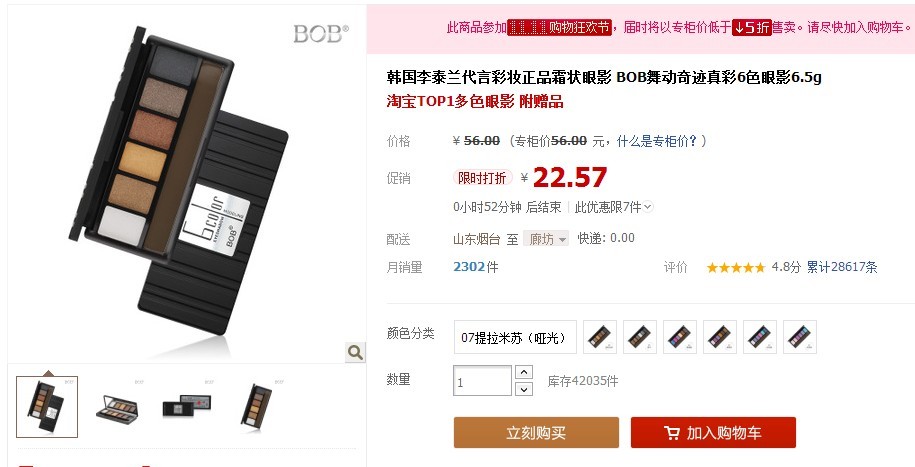Increase quantity with the up arrow

pos(524,372)
